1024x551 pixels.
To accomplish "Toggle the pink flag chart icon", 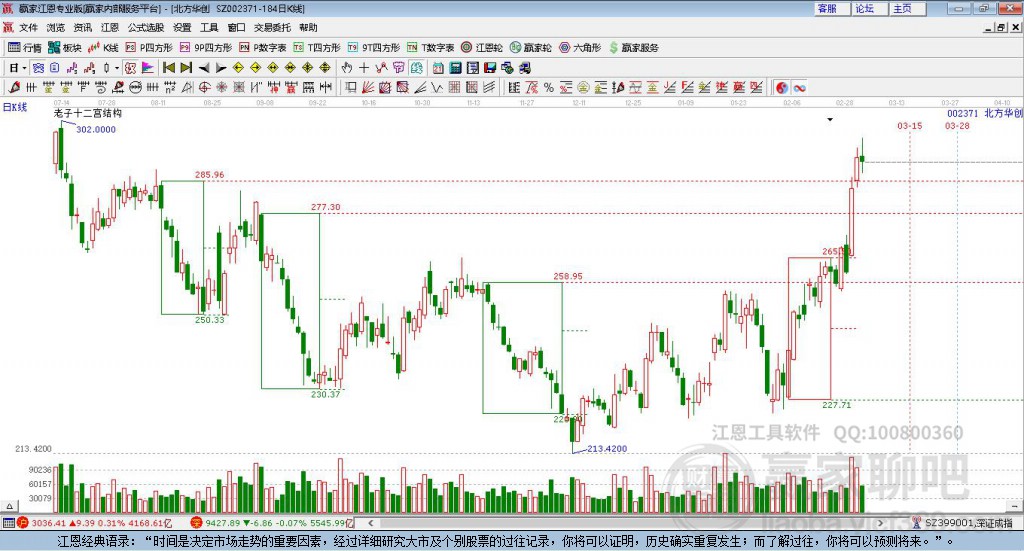I will [x=148, y=68].
